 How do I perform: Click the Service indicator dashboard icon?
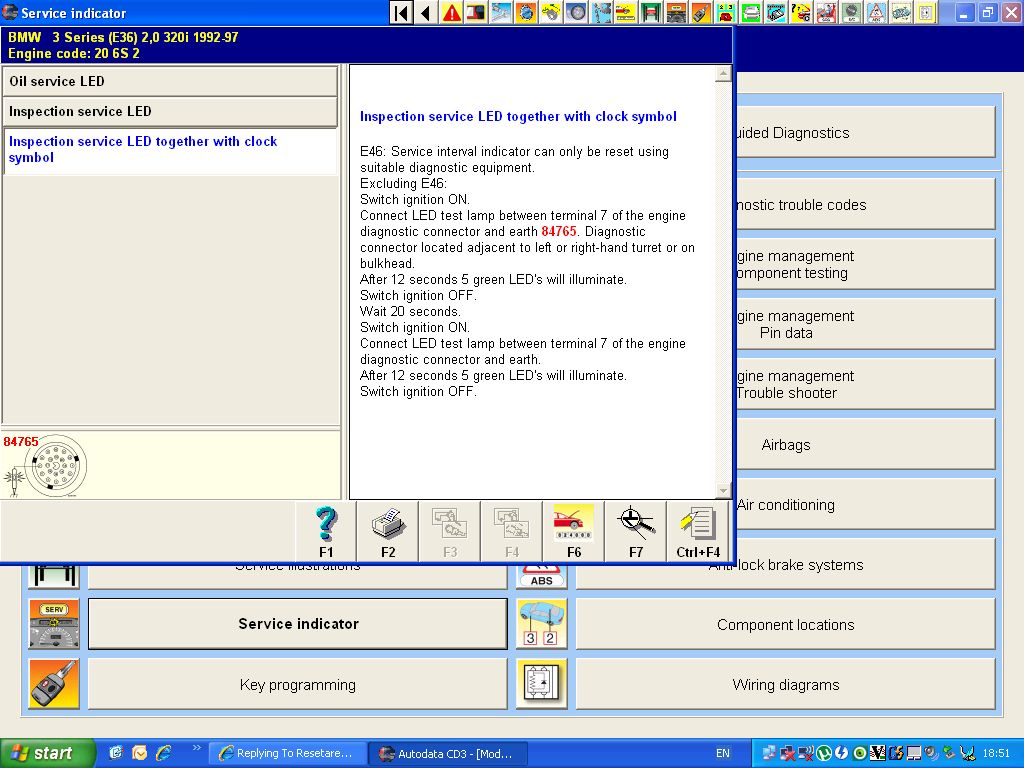[x=53, y=624]
